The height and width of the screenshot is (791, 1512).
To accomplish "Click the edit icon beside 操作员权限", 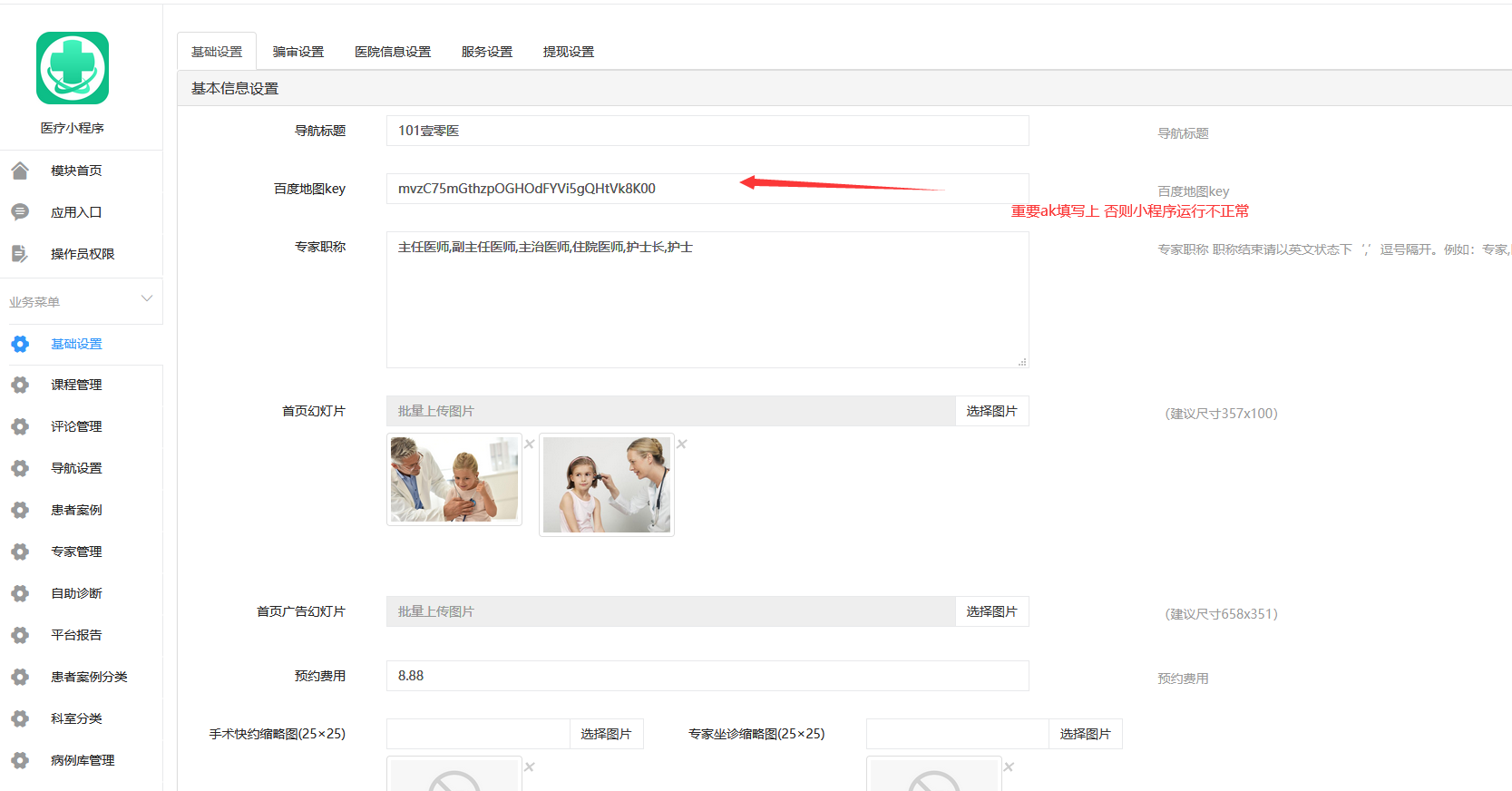I will (x=20, y=254).
